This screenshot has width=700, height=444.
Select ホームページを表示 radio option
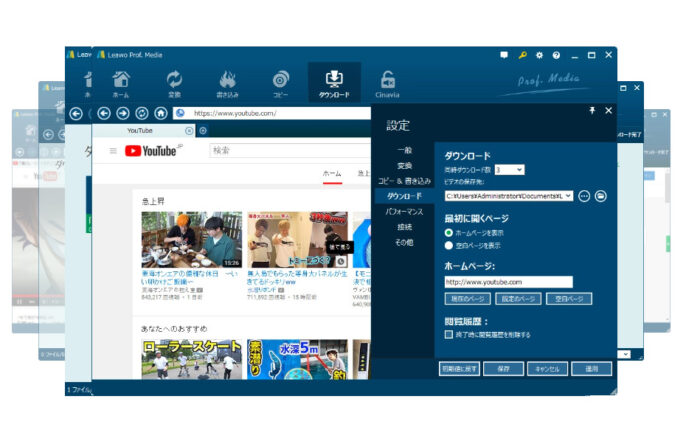pyautogui.click(x=449, y=232)
